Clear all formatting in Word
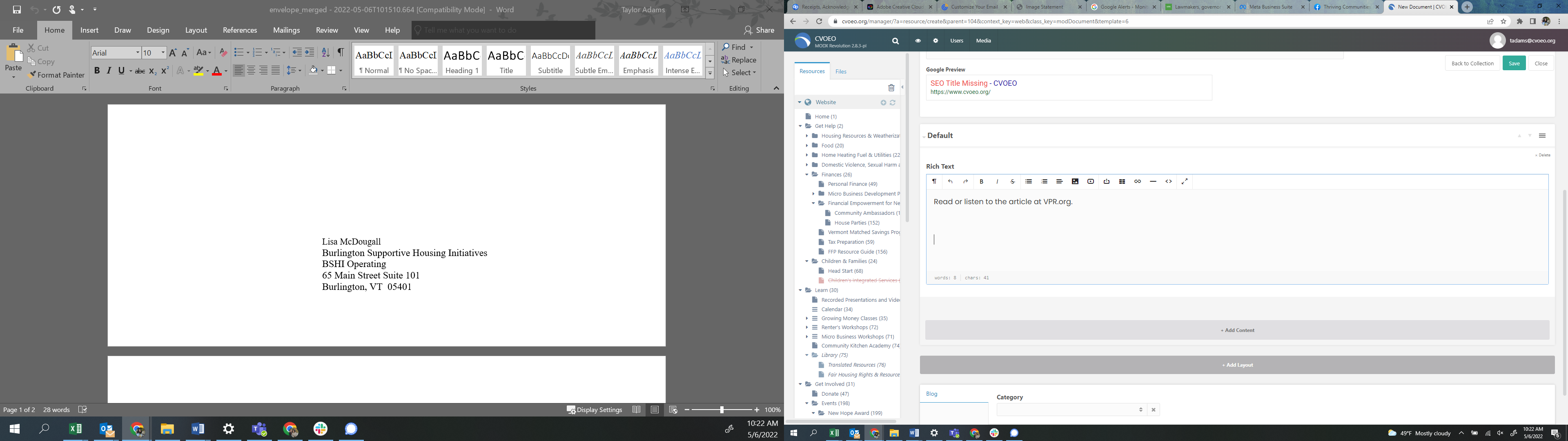The height and width of the screenshot is (441, 1568). tap(223, 52)
